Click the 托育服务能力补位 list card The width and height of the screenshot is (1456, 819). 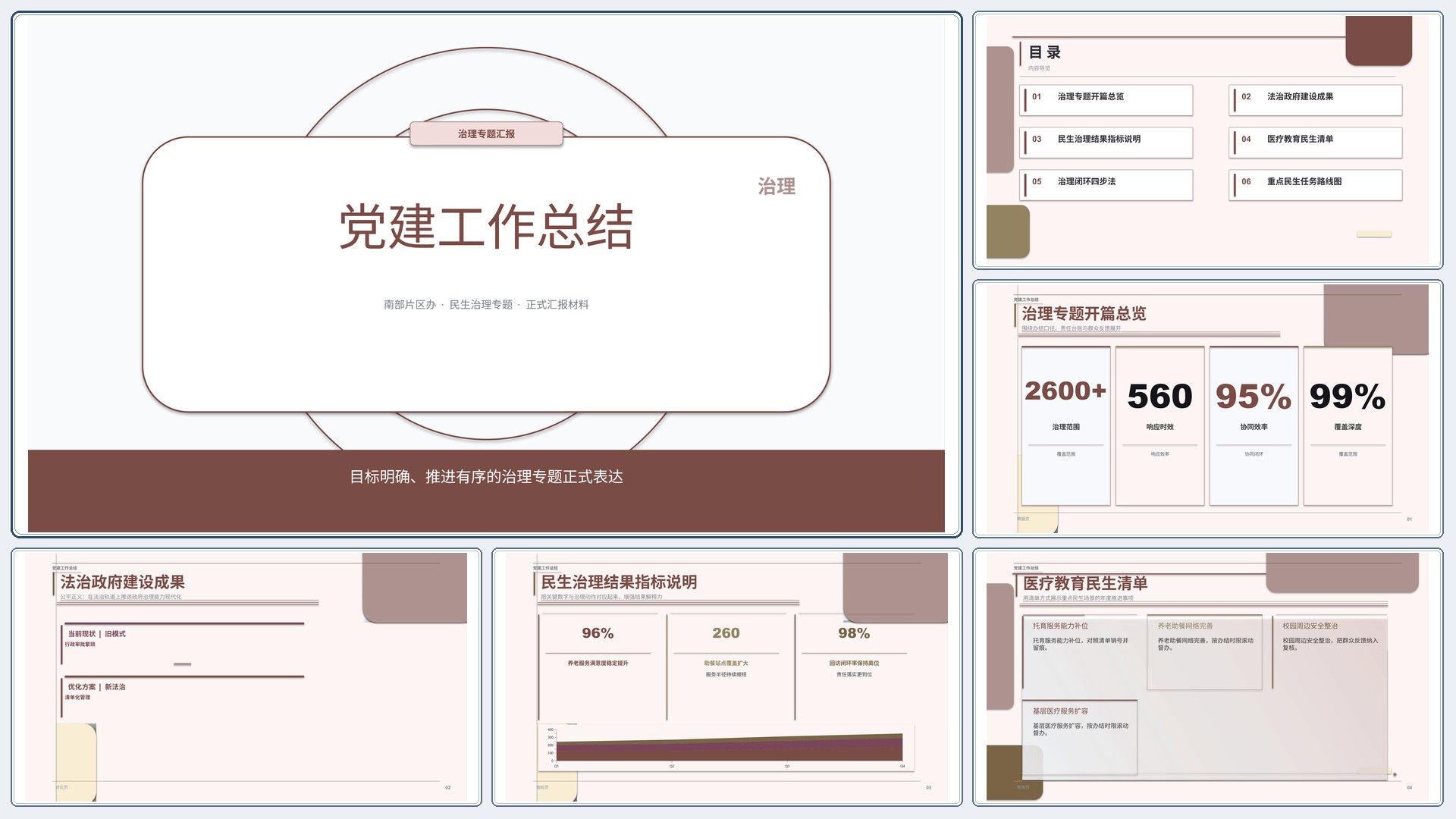(1080, 652)
